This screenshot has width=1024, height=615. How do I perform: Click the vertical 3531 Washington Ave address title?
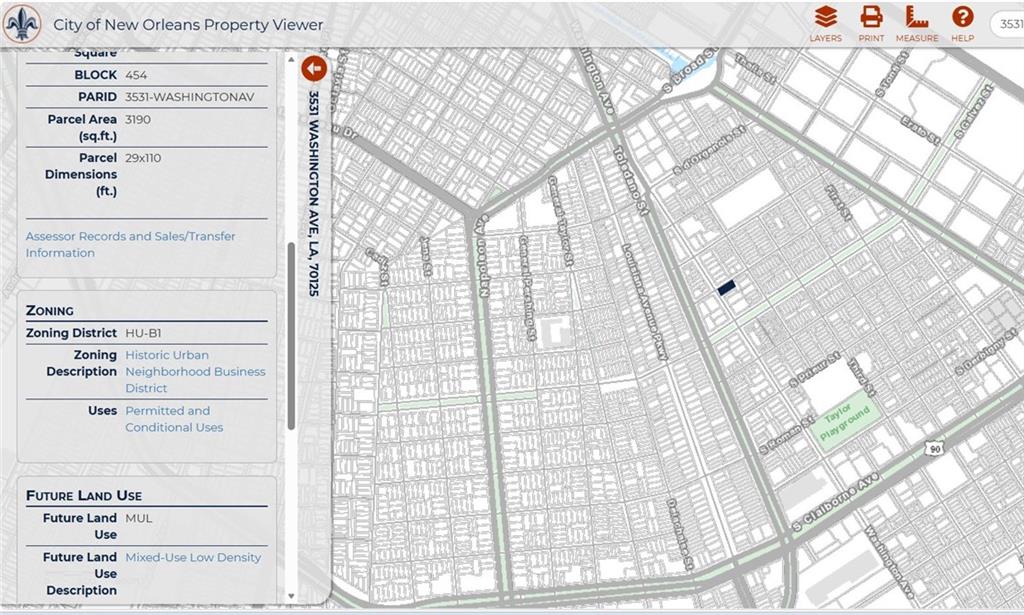(x=314, y=193)
